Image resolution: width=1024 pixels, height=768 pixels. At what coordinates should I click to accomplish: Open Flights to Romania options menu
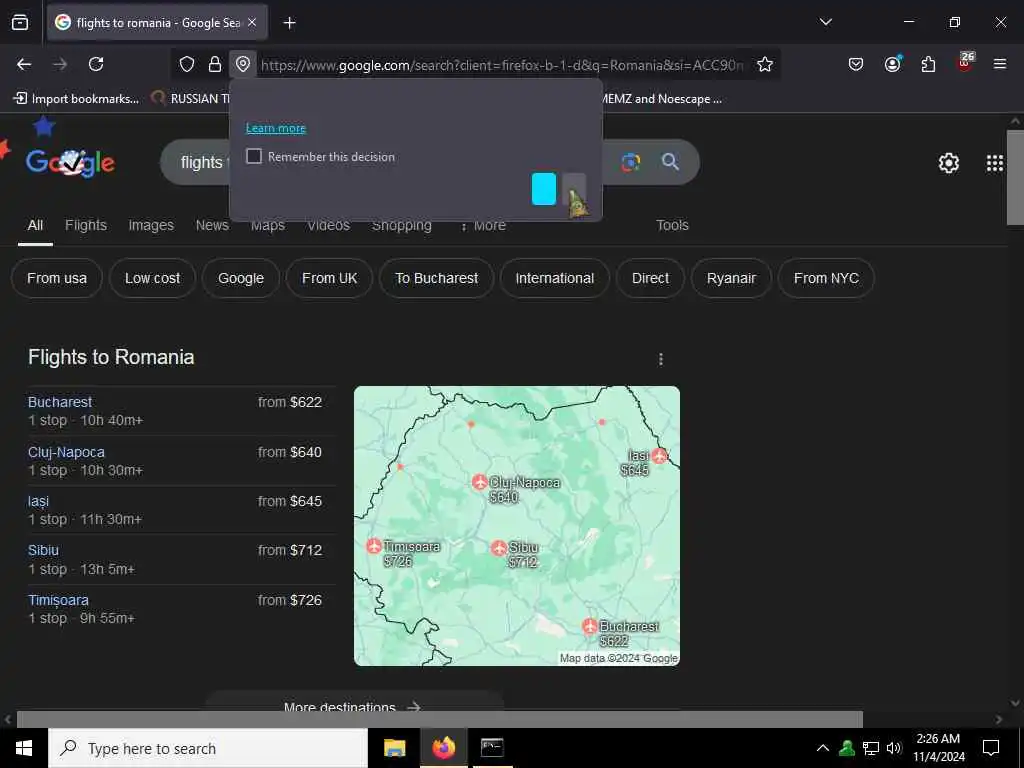click(x=661, y=359)
